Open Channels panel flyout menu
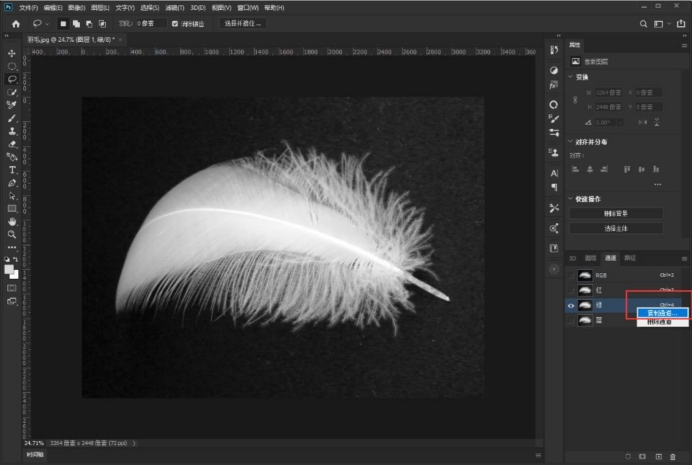The height and width of the screenshot is (465, 692). click(x=684, y=259)
